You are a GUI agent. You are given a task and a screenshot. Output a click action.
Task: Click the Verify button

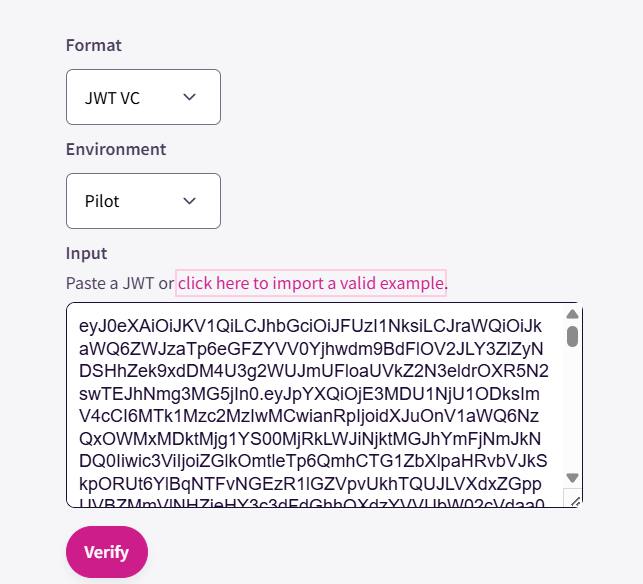[107, 552]
